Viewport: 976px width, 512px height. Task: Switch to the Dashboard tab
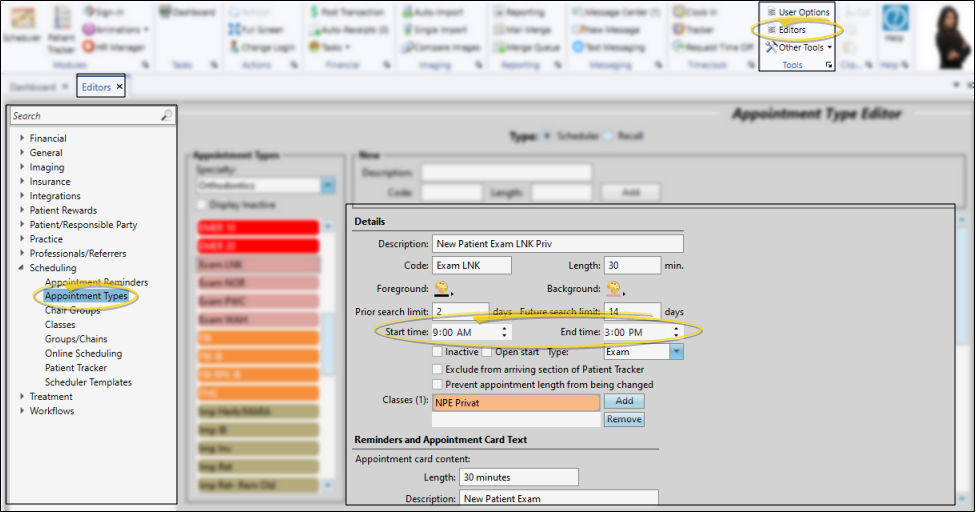(34, 87)
